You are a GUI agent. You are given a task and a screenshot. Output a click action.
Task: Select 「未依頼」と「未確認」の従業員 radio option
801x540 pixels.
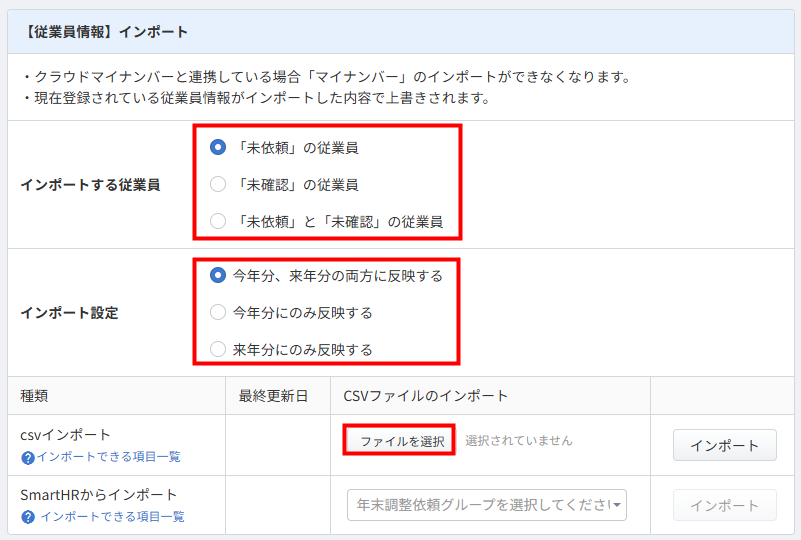(x=218, y=221)
